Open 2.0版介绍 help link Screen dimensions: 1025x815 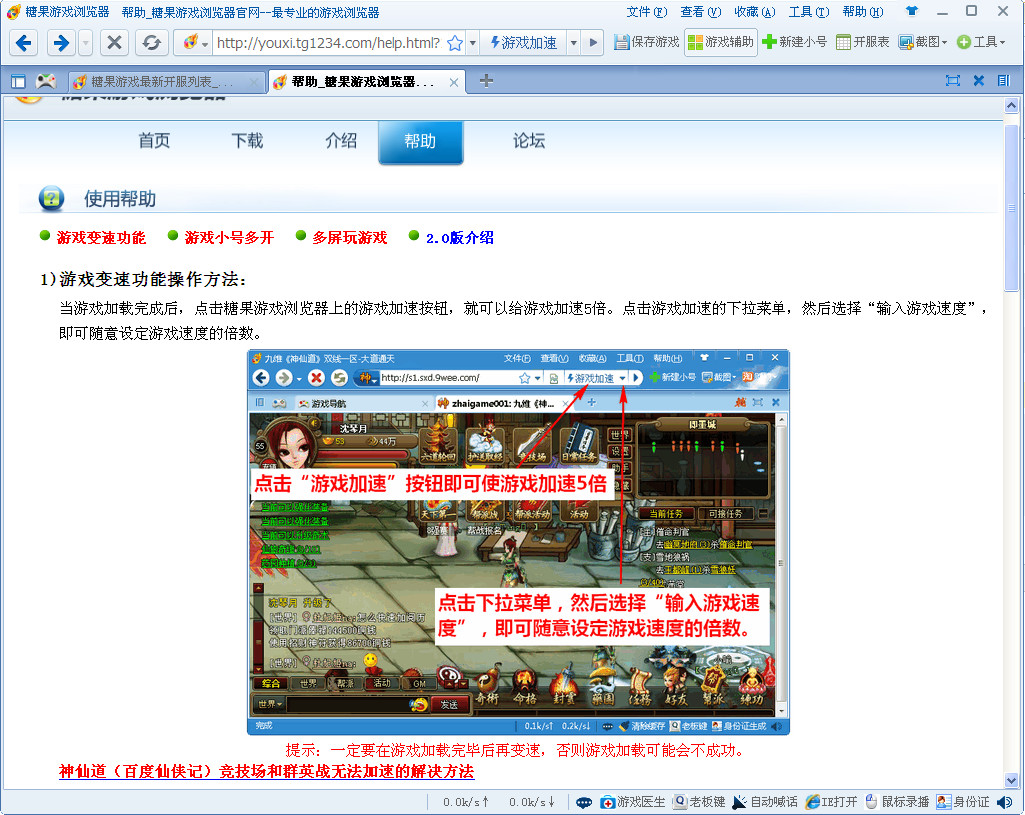pos(460,238)
